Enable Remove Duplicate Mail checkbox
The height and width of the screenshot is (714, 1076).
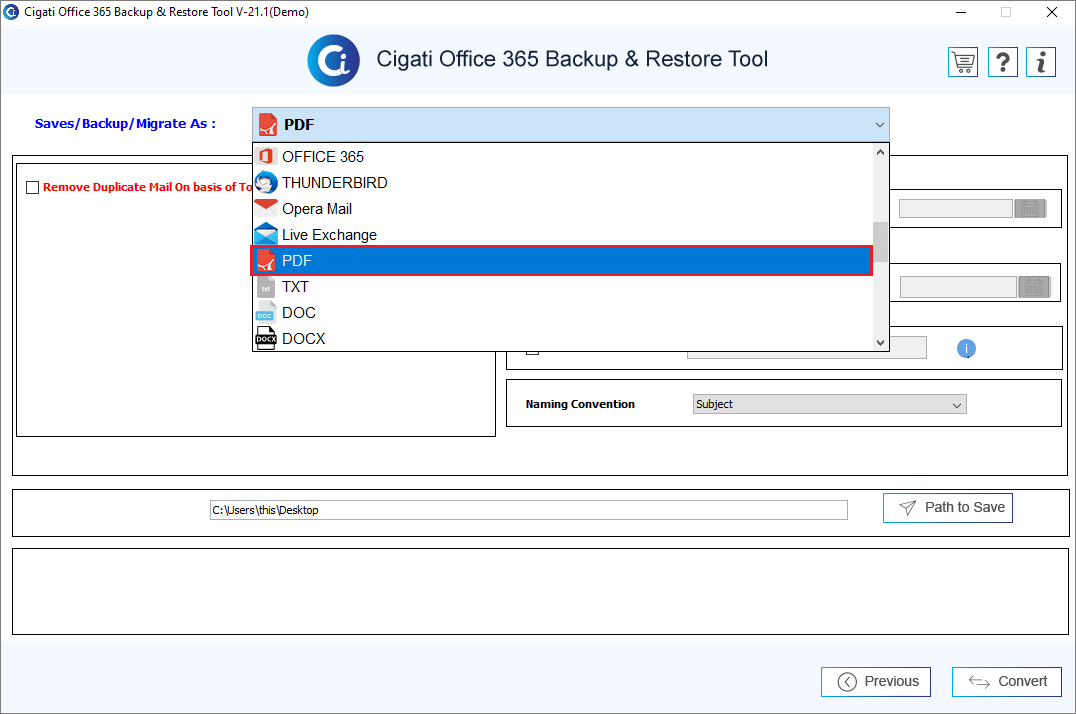pos(32,187)
